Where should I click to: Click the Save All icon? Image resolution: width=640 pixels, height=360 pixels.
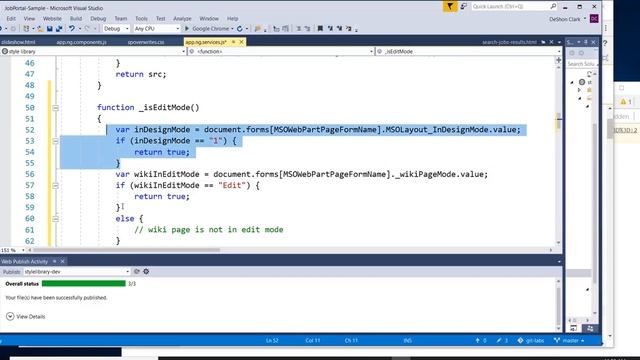tap(59, 29)
